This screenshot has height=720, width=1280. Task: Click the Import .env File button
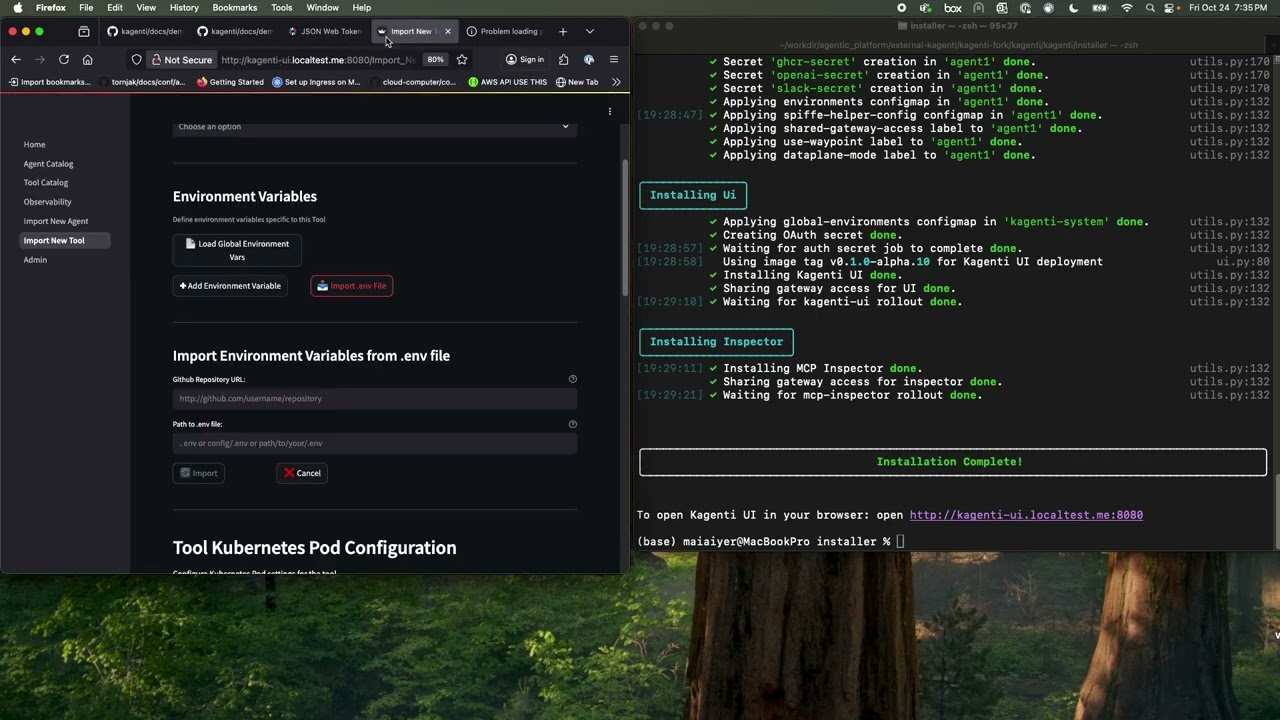351,286
